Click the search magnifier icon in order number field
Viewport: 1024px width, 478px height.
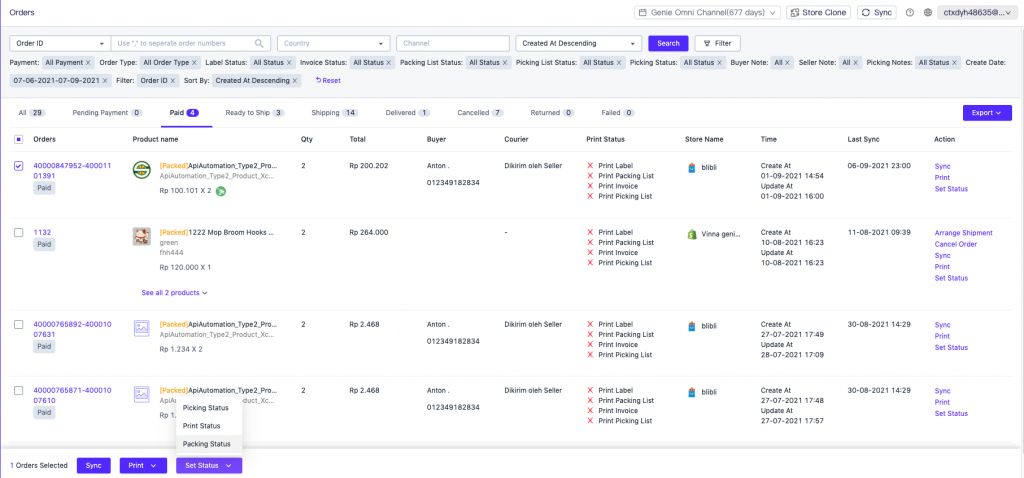click(260, 44)
